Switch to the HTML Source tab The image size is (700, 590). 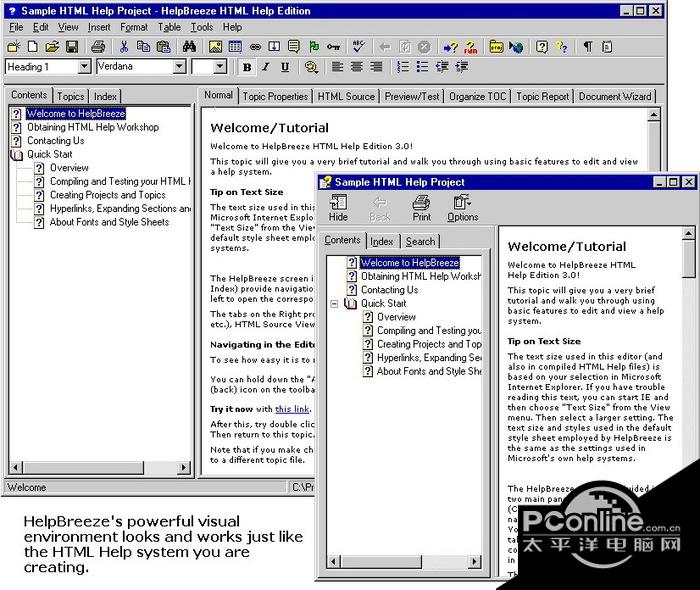(346, 96)
